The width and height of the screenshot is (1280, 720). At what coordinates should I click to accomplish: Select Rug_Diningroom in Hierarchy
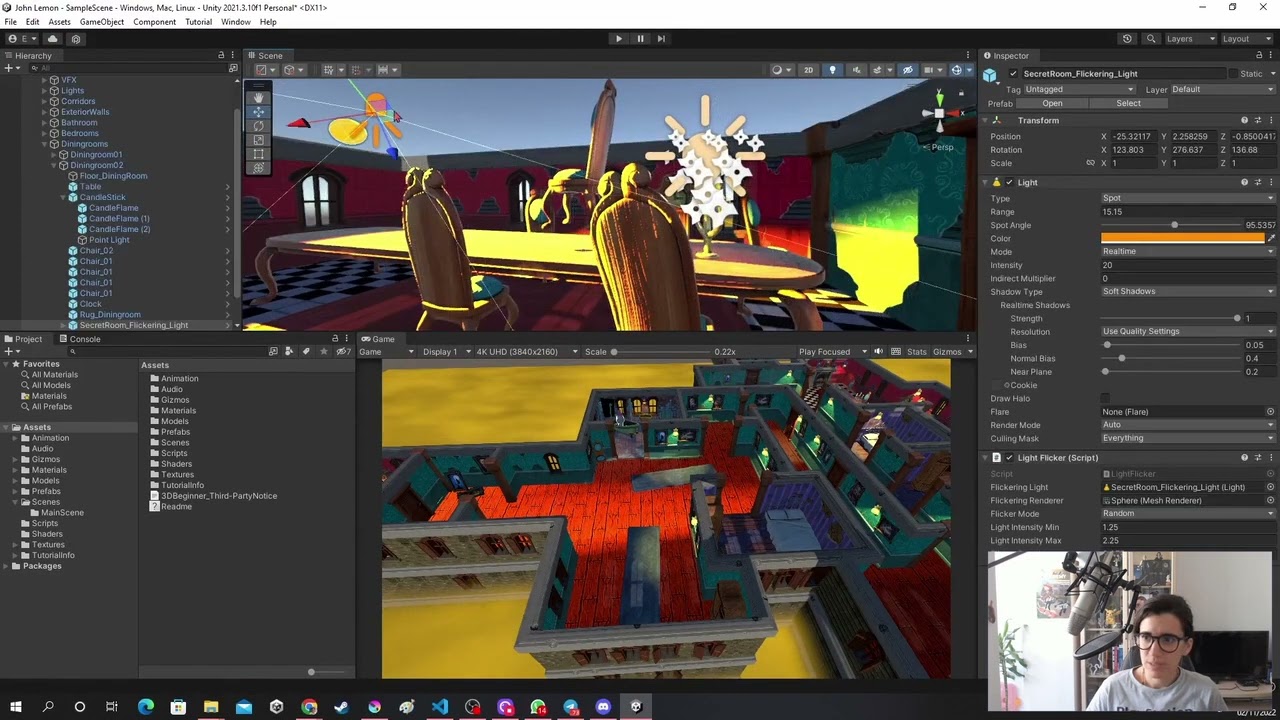(110, 315)
